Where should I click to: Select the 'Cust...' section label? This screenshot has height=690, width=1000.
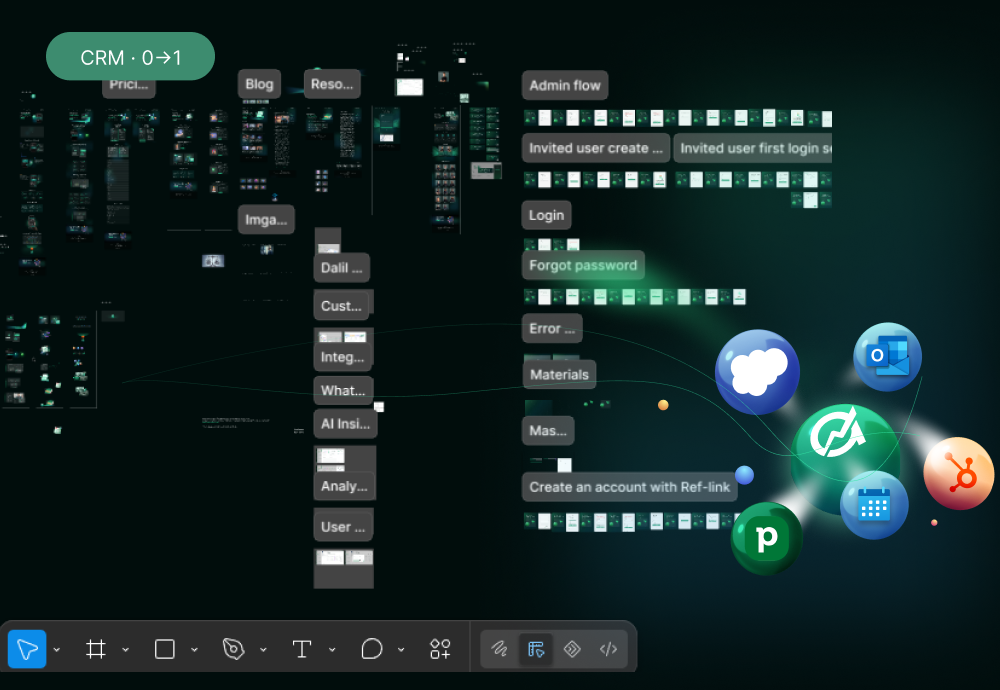tap(341, 305)
